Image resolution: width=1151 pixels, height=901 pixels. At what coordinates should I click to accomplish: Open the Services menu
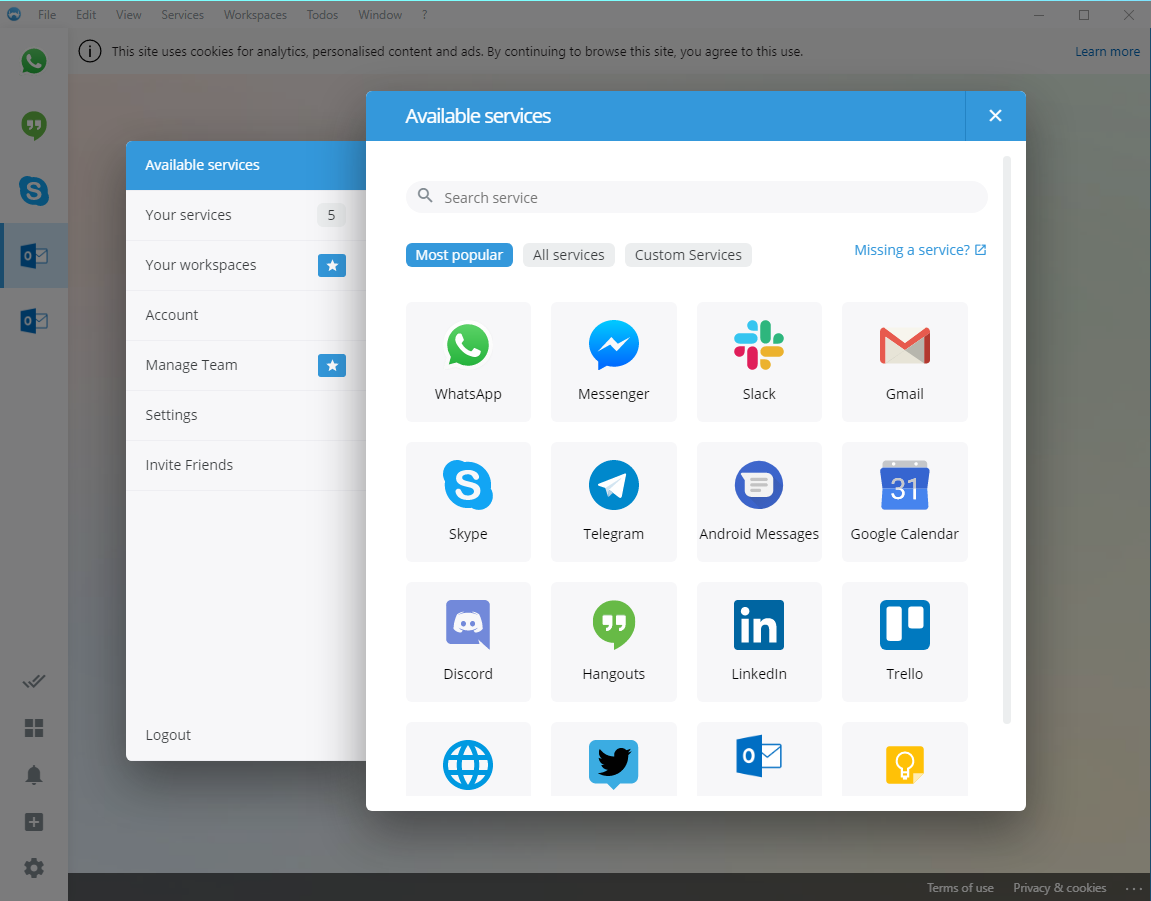pyautogui.click(x=183, y=15)
